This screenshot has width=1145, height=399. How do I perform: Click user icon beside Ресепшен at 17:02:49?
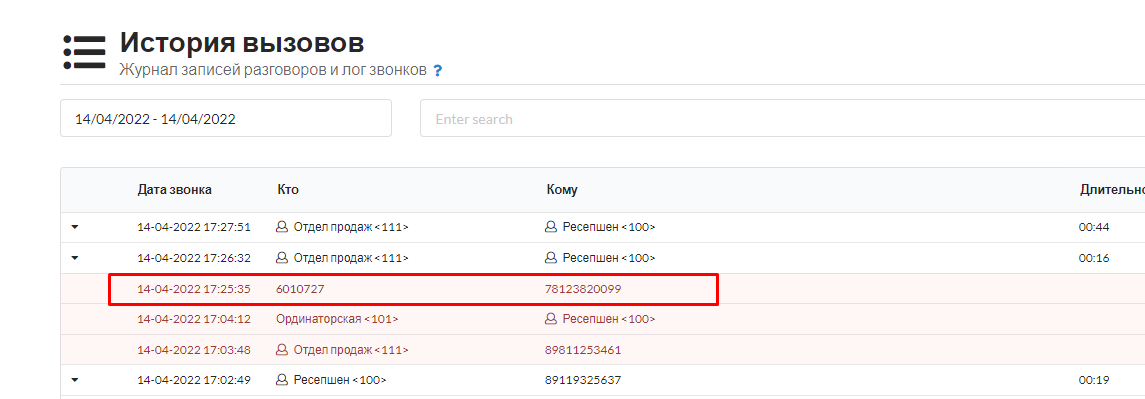pos(282,380)
